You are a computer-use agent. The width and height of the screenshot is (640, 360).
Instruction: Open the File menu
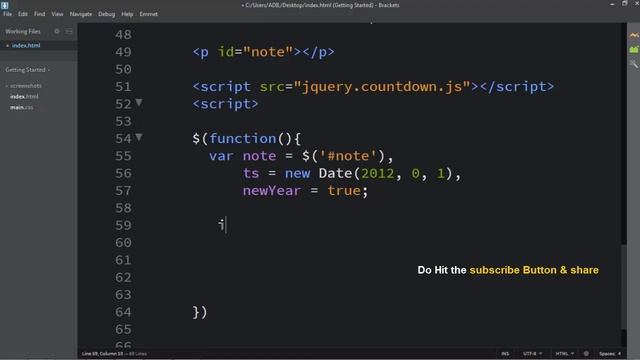[x=7, y=14]
